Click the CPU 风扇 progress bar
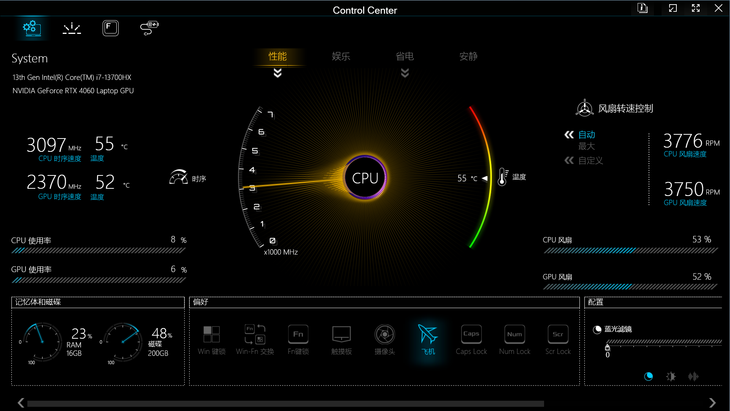The image size is (730, 411). pyautogui.click(x=630, y=250)
